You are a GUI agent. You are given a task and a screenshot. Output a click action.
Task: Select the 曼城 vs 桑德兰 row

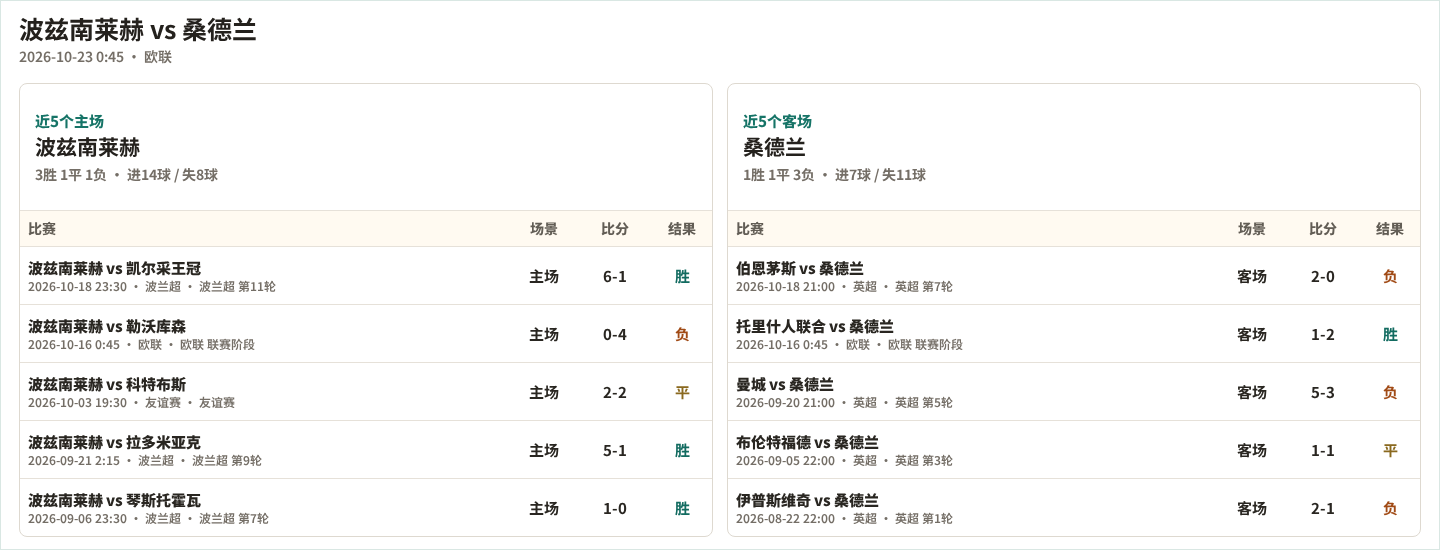pyautogui.click(x=1074, y=392)
